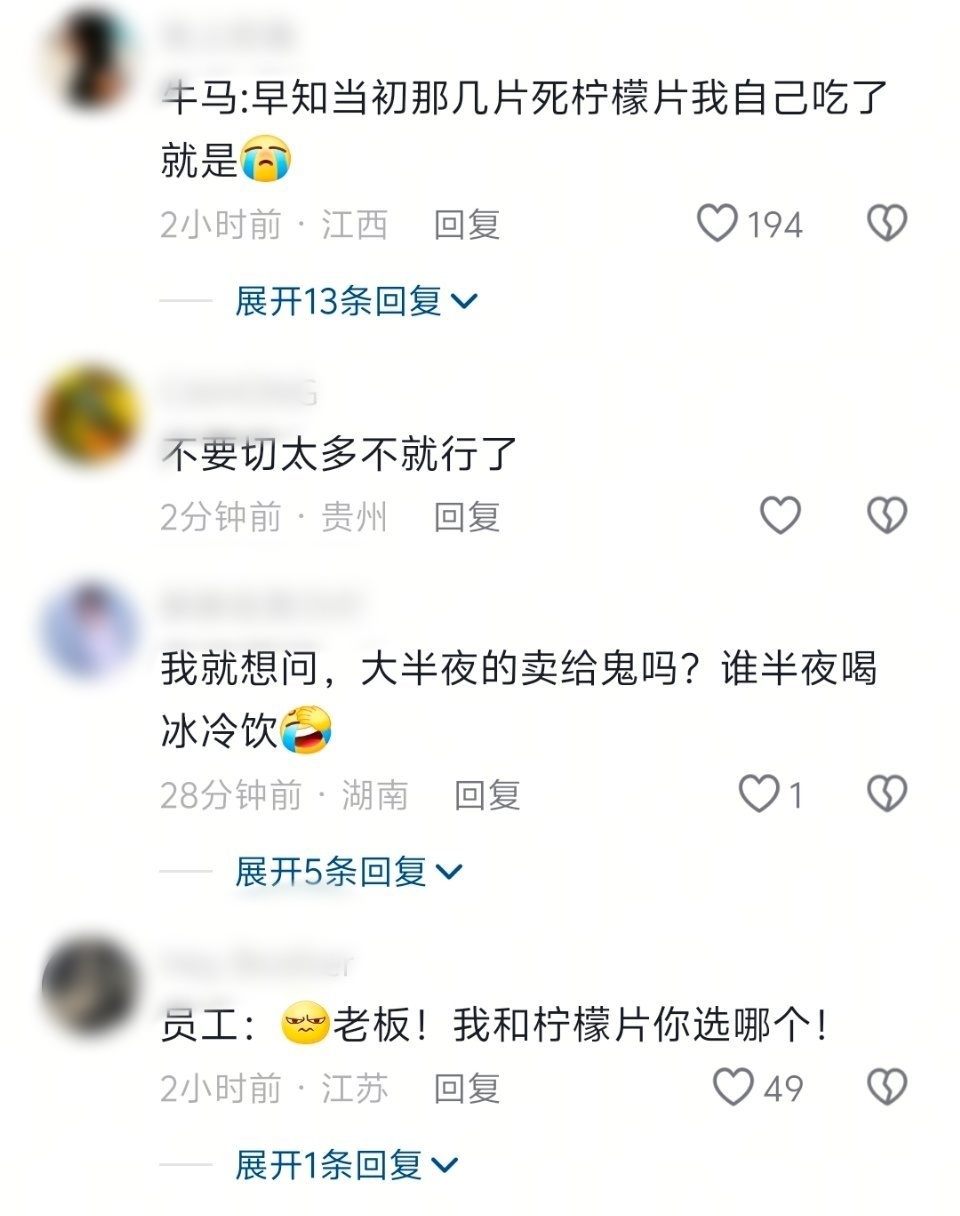The width and height of the screenshot is (960, 1216).
Task: Tap broken heart on the 江苏 comment
Action: [886, 1087]
